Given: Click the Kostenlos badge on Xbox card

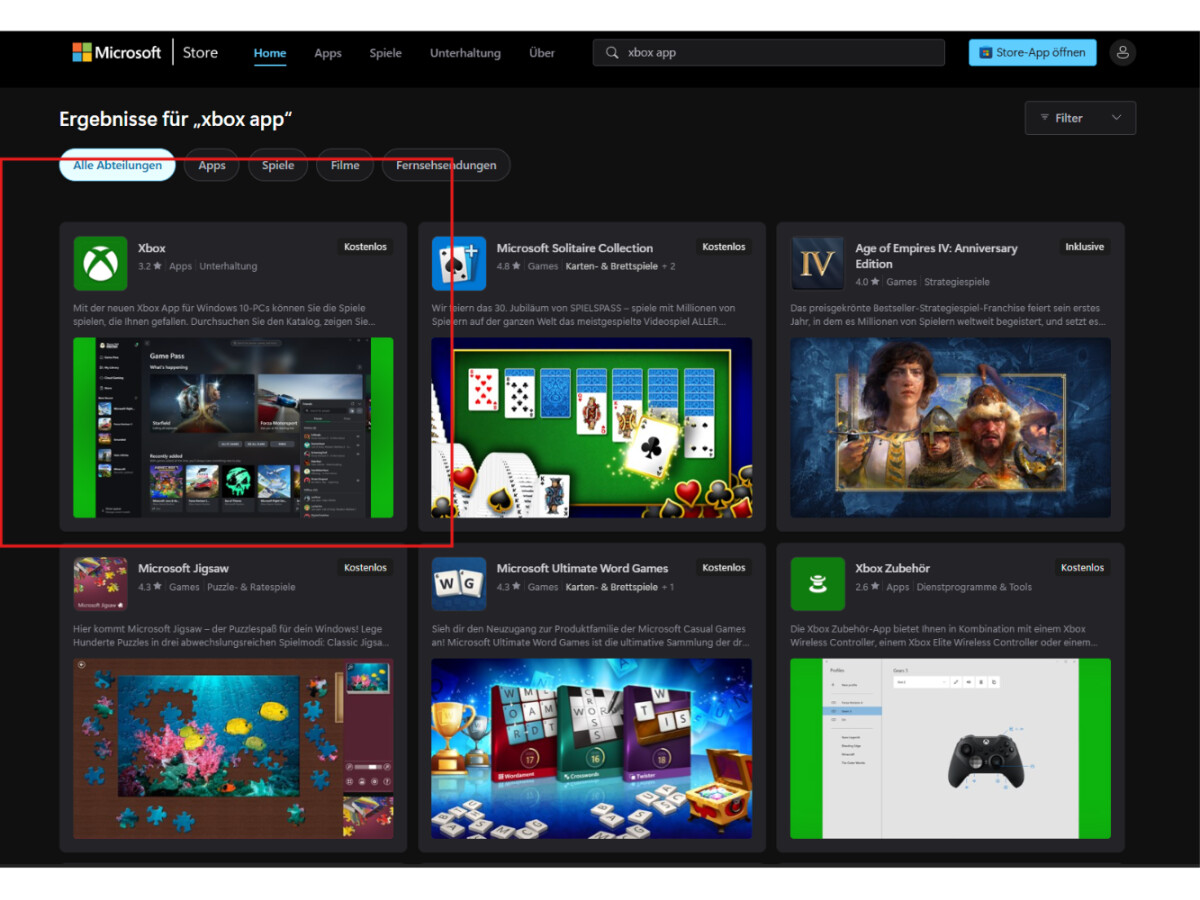Looking at the screenshot, I should (x=365, y=246).
